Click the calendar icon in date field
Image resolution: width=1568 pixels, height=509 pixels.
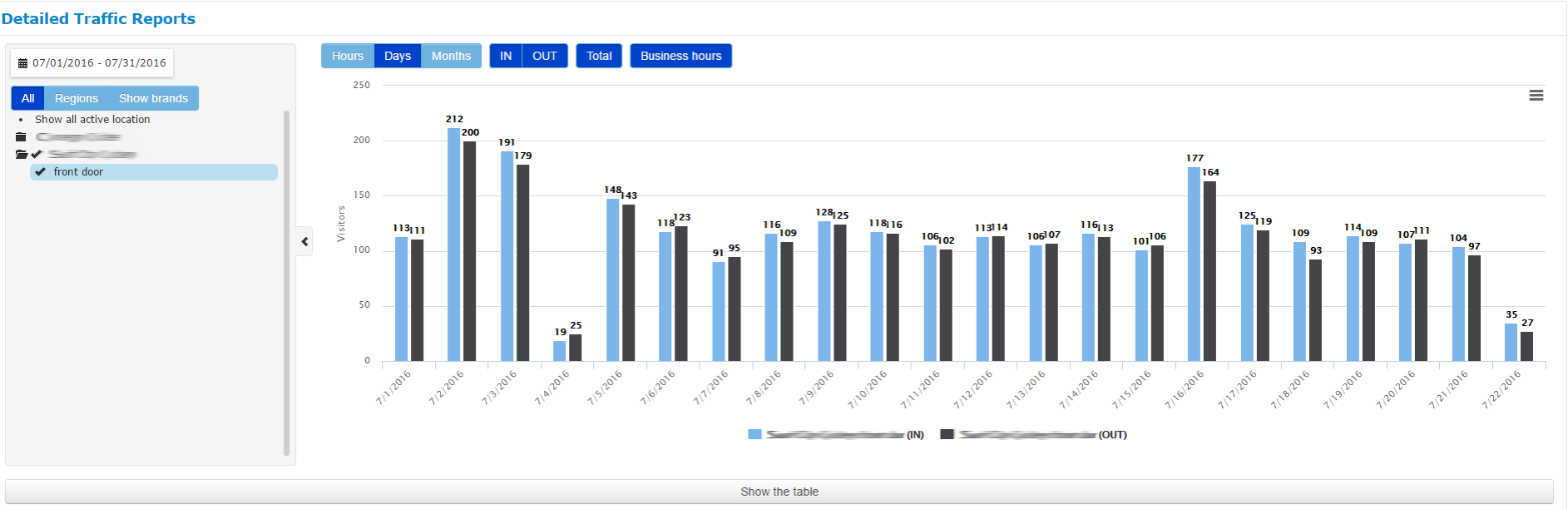coord(22,63)
